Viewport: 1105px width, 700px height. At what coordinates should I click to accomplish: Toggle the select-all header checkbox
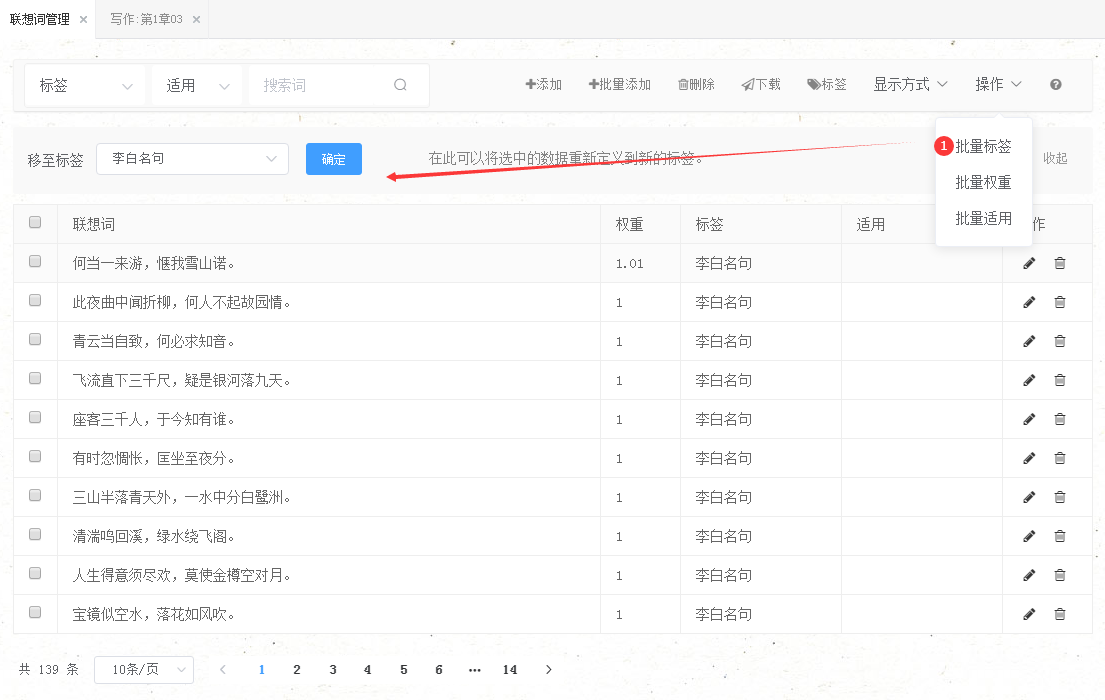(35, 222)
